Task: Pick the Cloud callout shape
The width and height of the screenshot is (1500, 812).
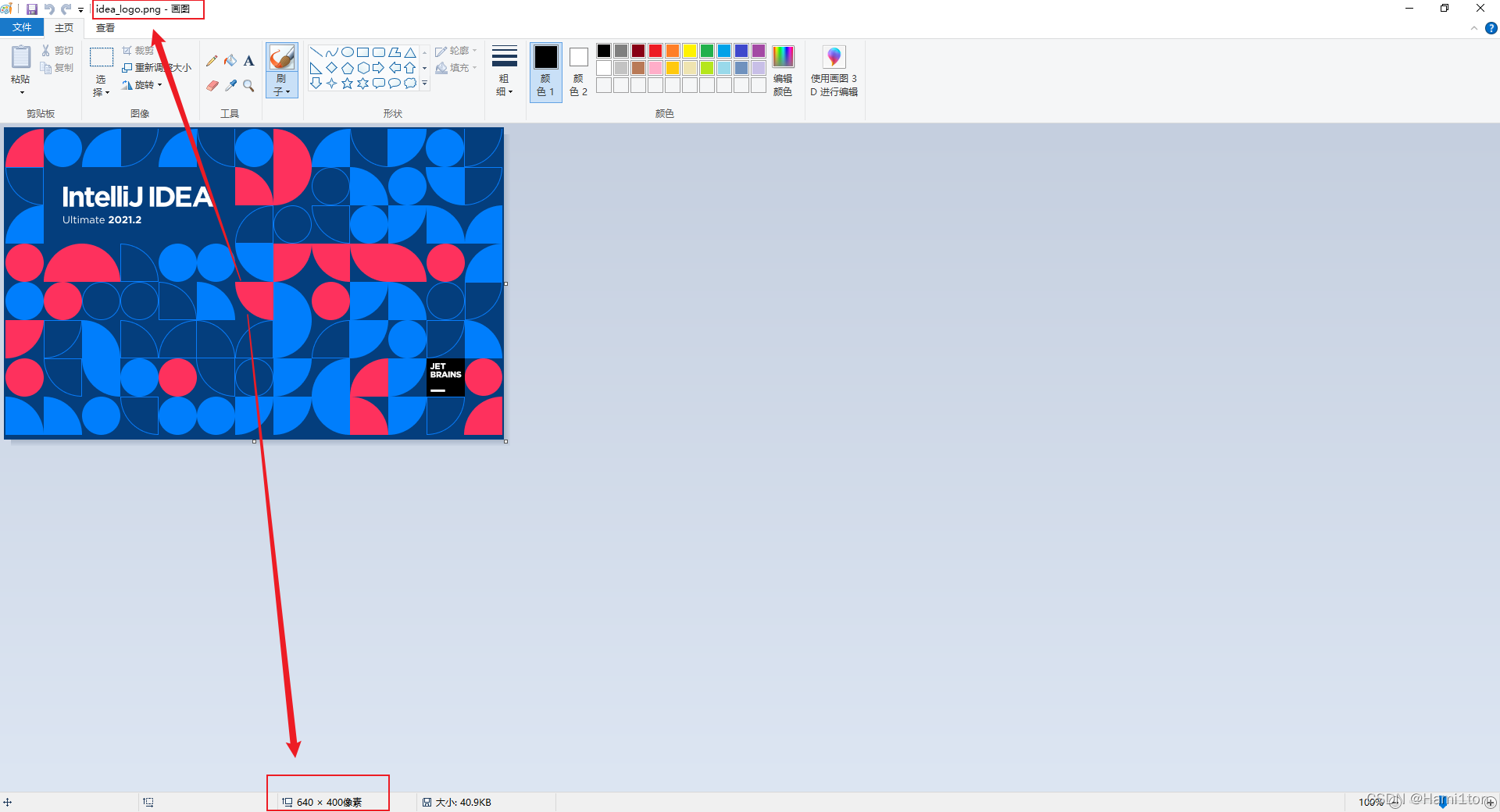Action: (x=409, y=83)
